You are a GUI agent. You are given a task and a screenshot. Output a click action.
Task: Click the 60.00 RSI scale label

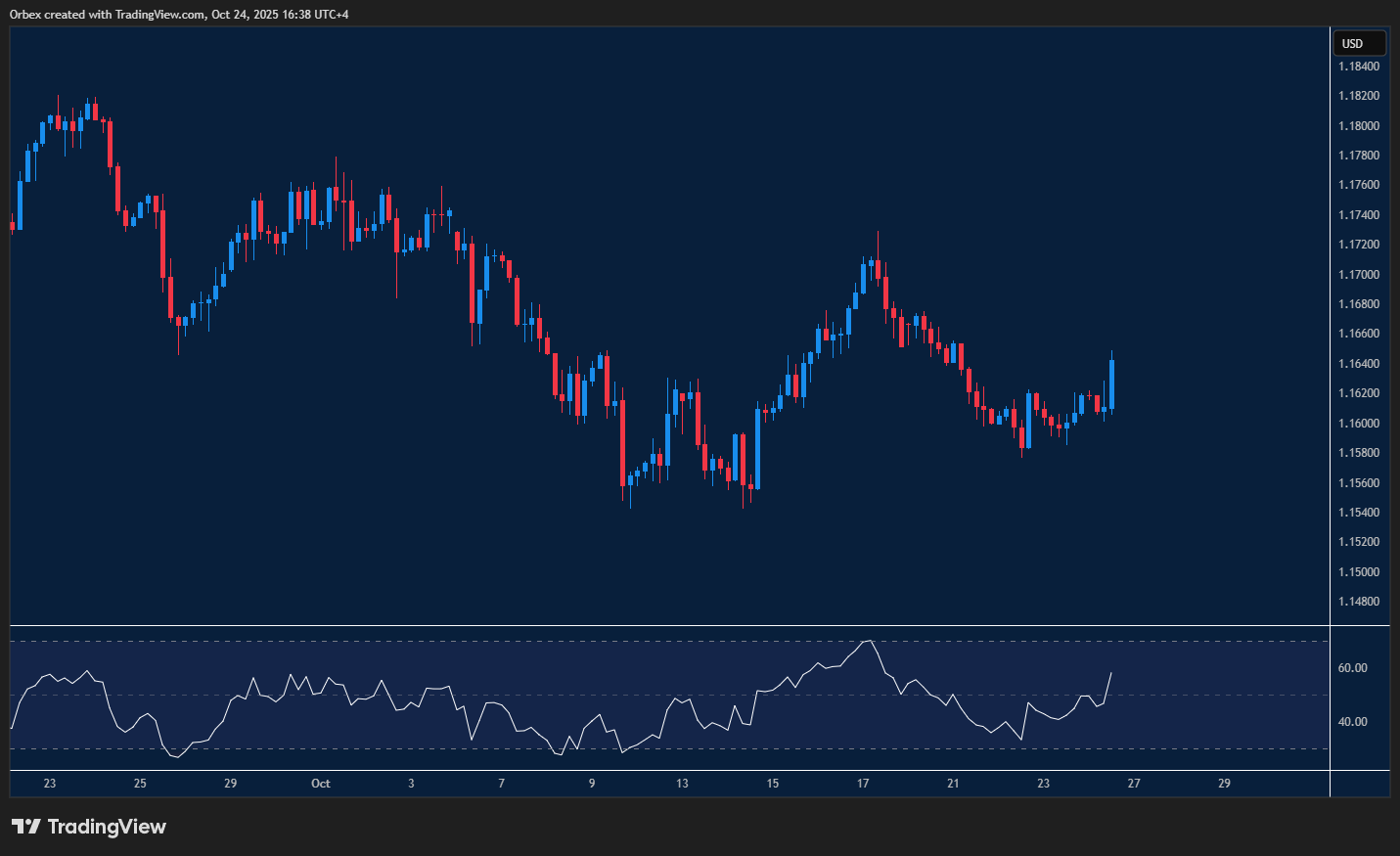click(1352, 668)
